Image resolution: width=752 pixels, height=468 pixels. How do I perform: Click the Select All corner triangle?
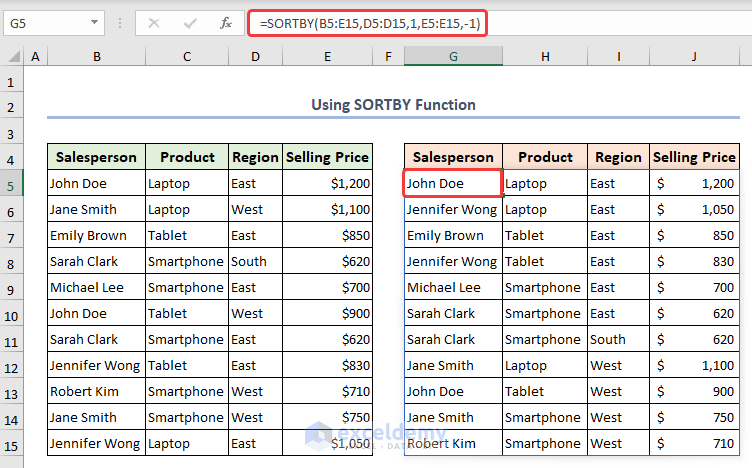[x=11, y=58]
